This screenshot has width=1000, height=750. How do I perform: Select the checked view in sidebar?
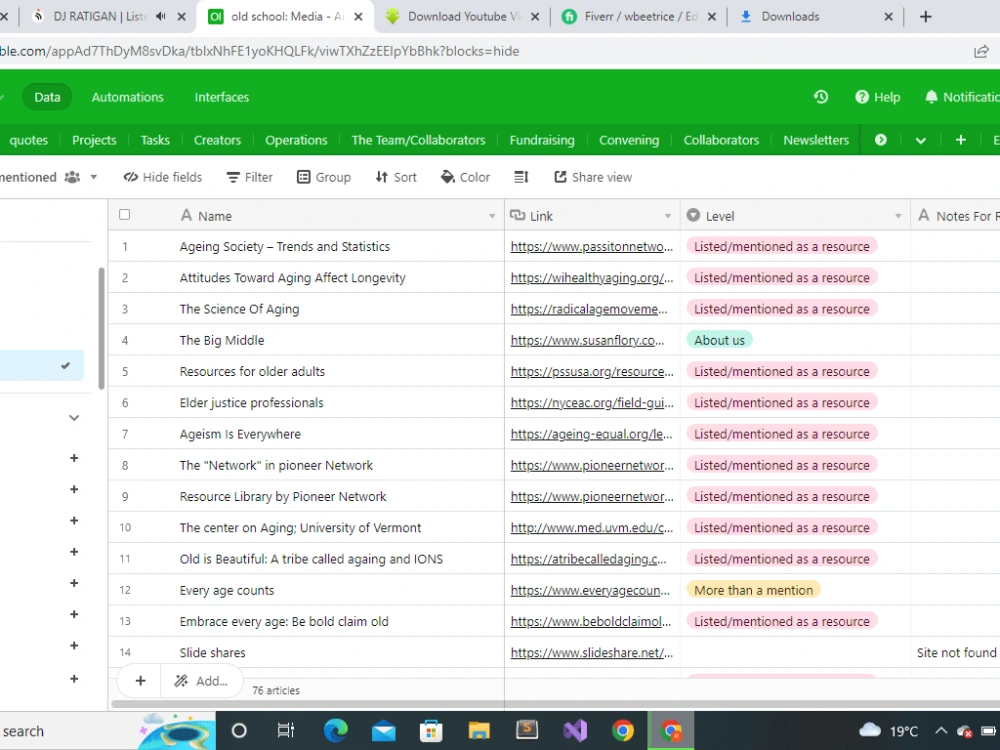click(41, 365)
